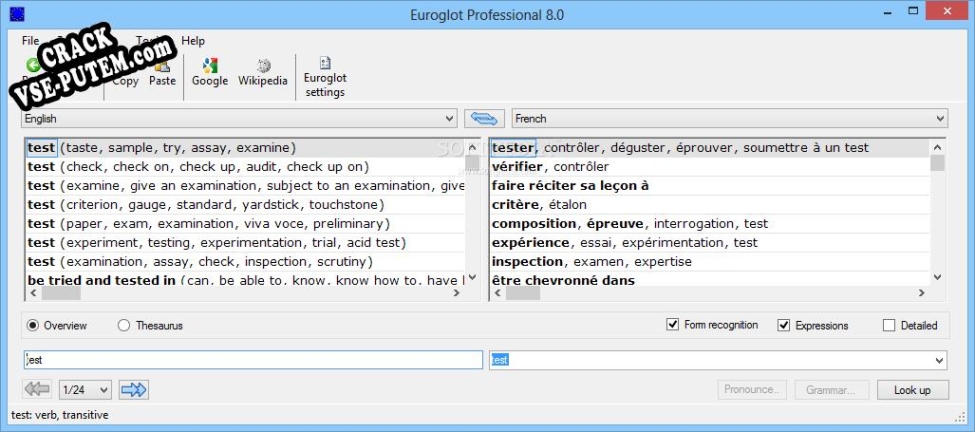This screenshot has width=975, height=432.
Task: Go to next result with right arrow
Action: click(133, 389)
